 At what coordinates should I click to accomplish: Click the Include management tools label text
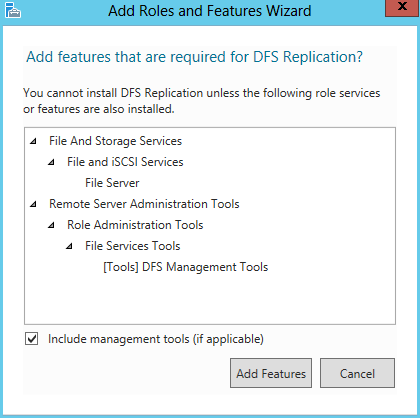[156, 339]
